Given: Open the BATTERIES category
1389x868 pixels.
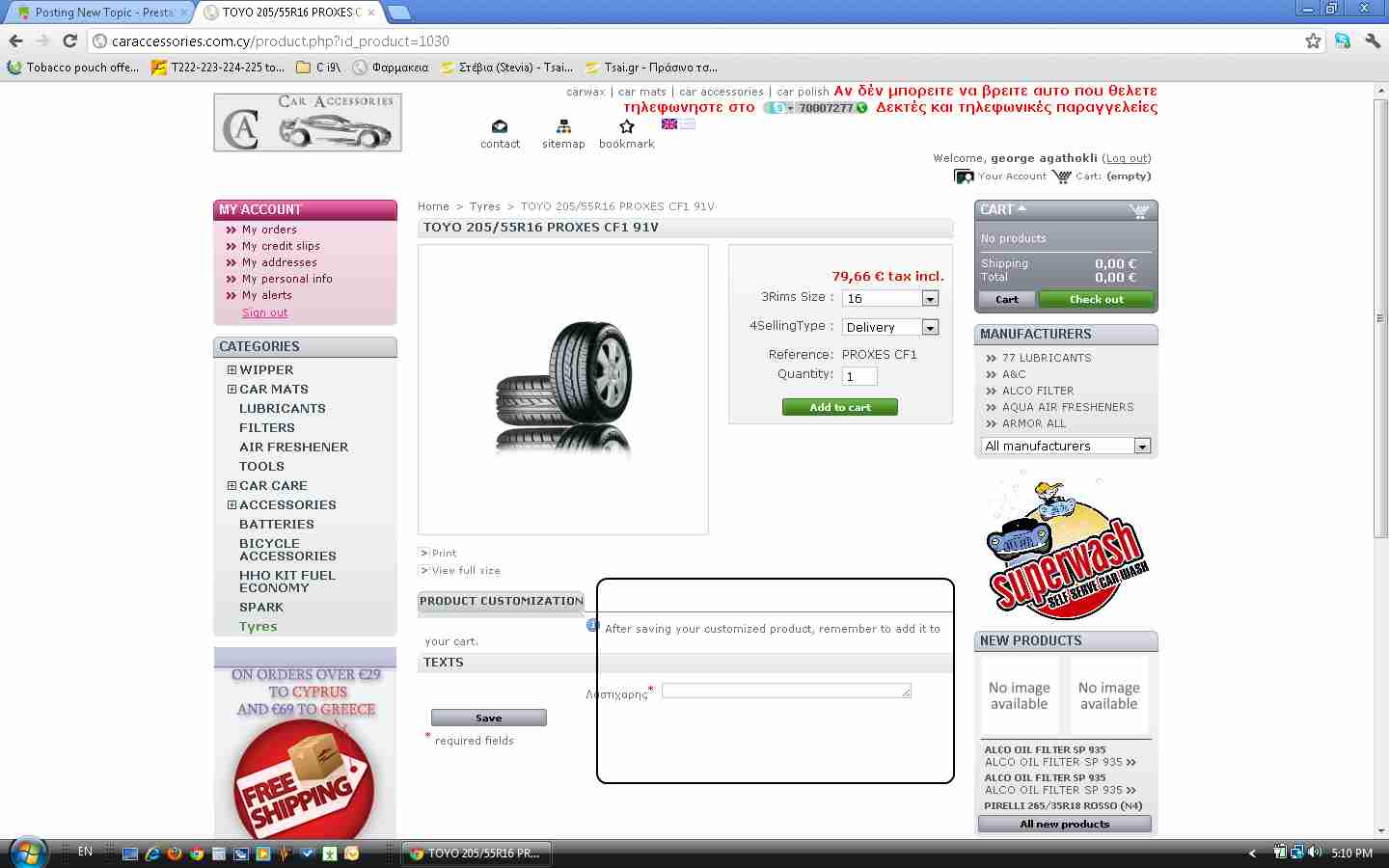Looking at the screenshot, I should point(277,524).
